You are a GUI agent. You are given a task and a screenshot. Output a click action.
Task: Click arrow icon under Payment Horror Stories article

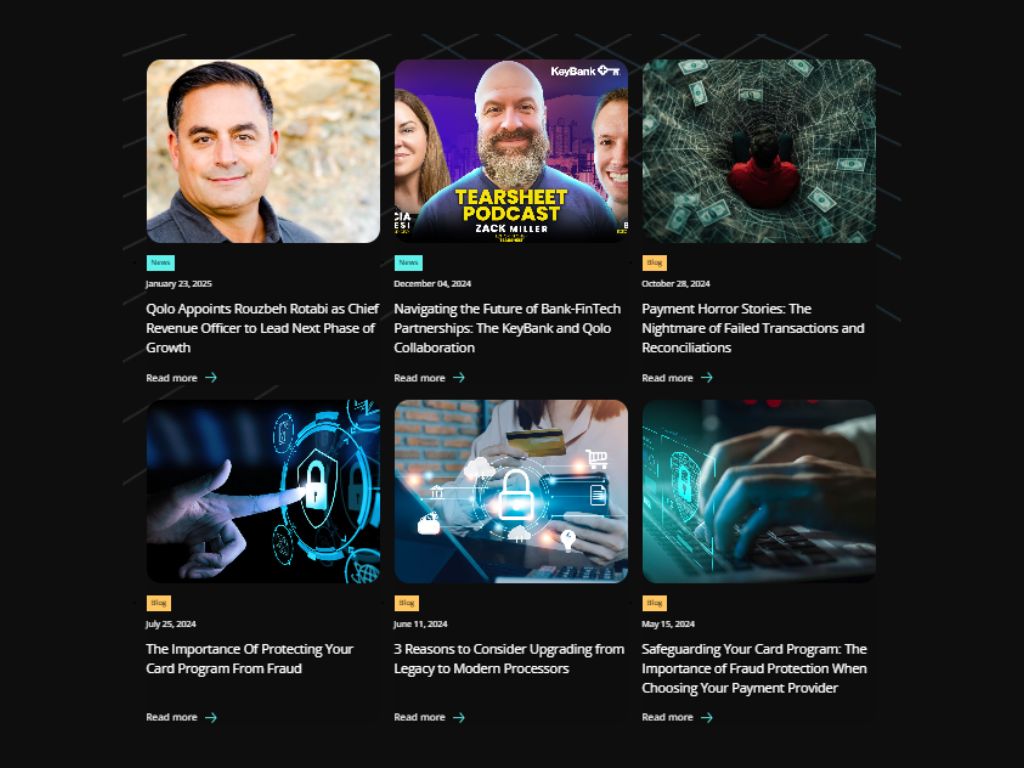(x=707, y=377)
